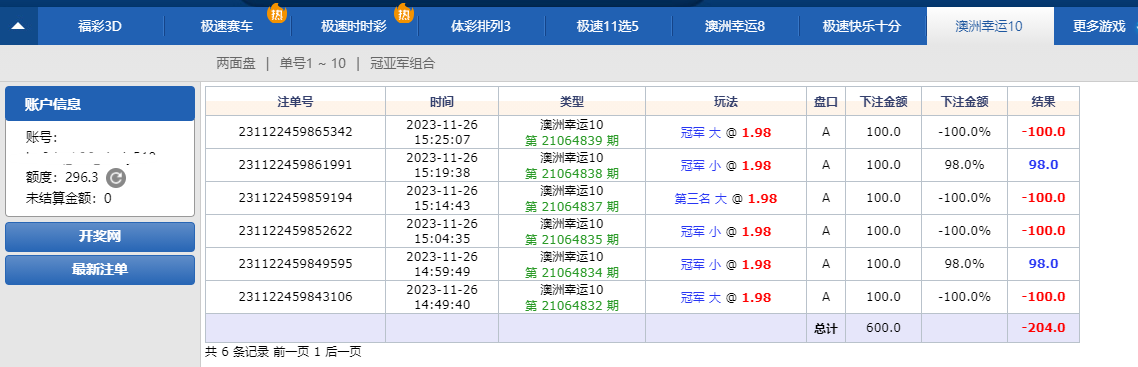Click draw period 第 21064839 期
The image size is (1138, 367).
tap(572, 140)
